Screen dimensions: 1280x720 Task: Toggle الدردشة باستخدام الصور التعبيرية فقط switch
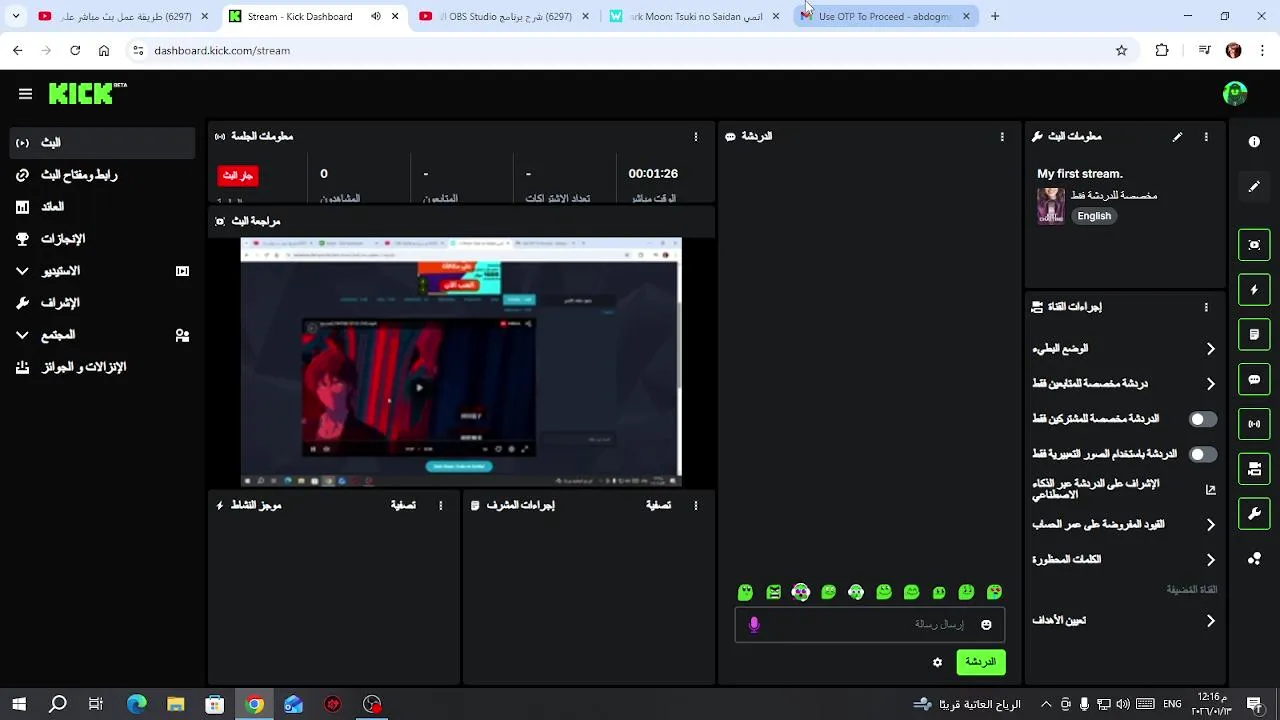[1203, 454]
